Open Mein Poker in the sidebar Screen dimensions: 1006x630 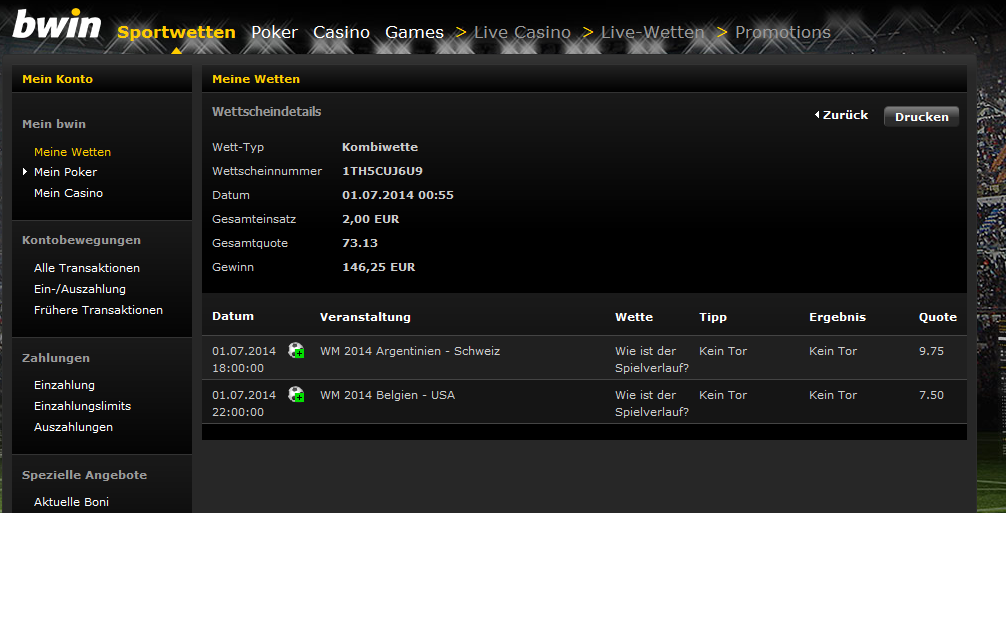[x=65, y=172]
